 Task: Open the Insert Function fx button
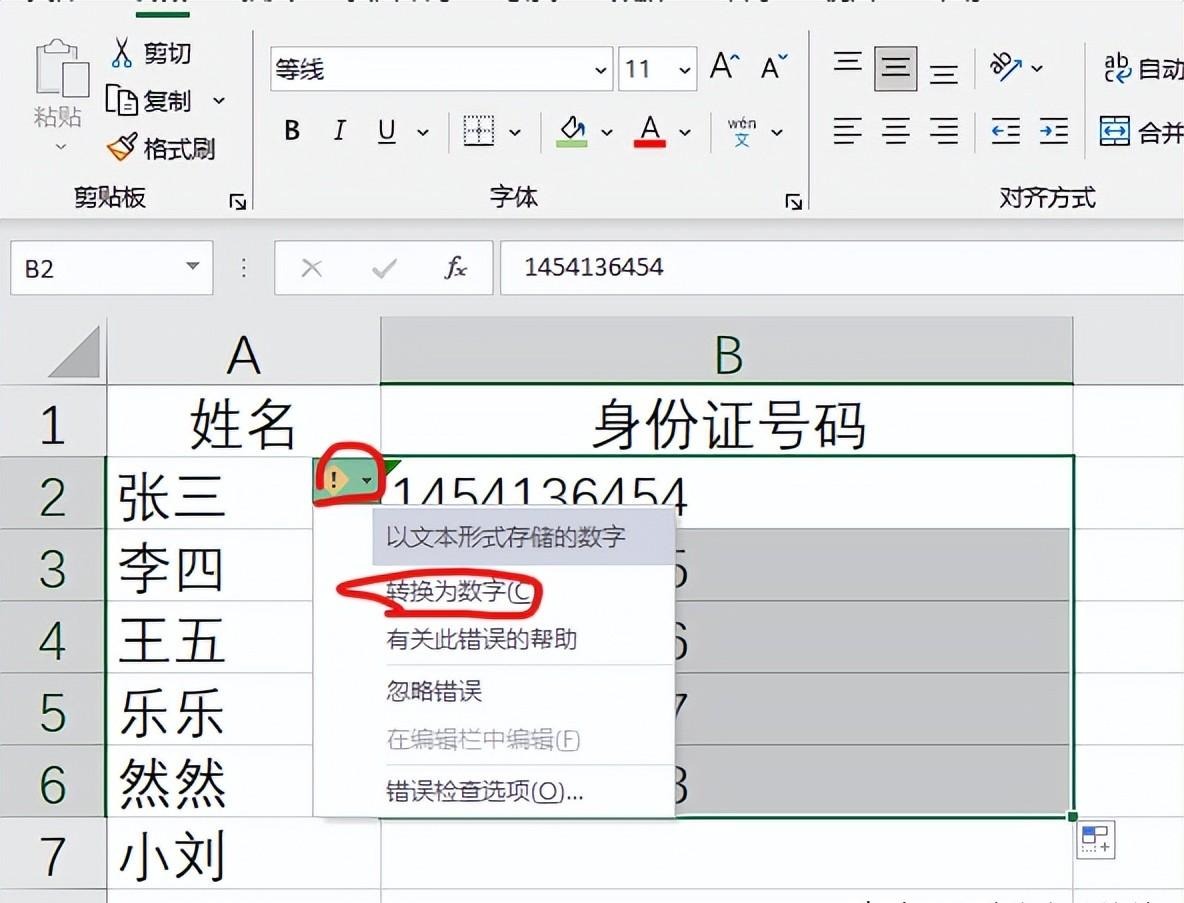[x=455, y=267]
